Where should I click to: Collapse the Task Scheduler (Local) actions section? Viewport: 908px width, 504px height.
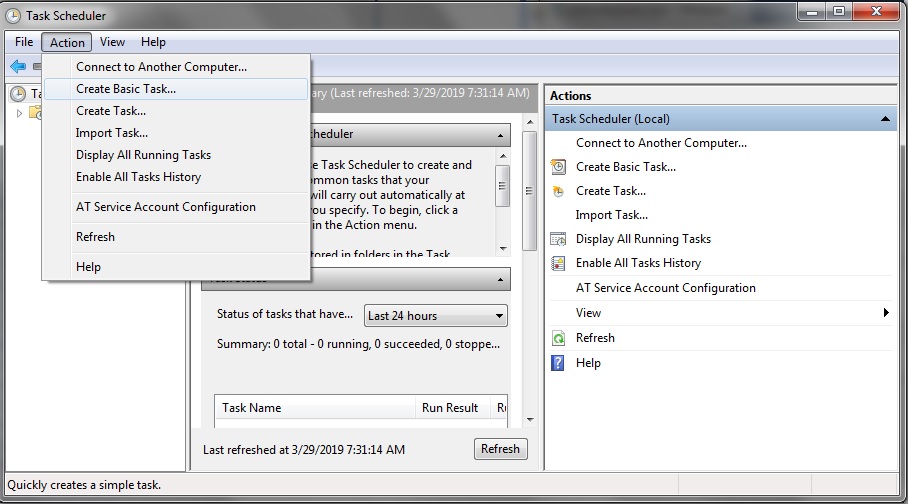(885, 119)
